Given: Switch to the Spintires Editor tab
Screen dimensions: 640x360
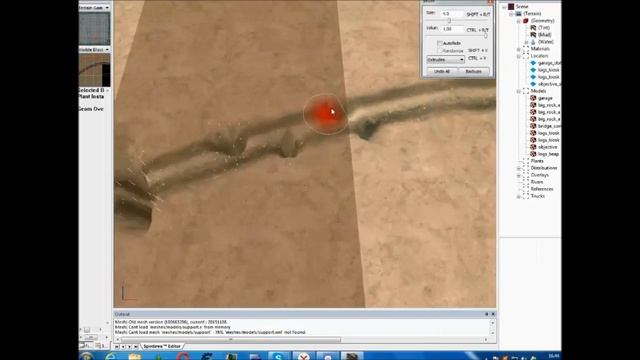Looking at the screenshot, I should (162, 346).
